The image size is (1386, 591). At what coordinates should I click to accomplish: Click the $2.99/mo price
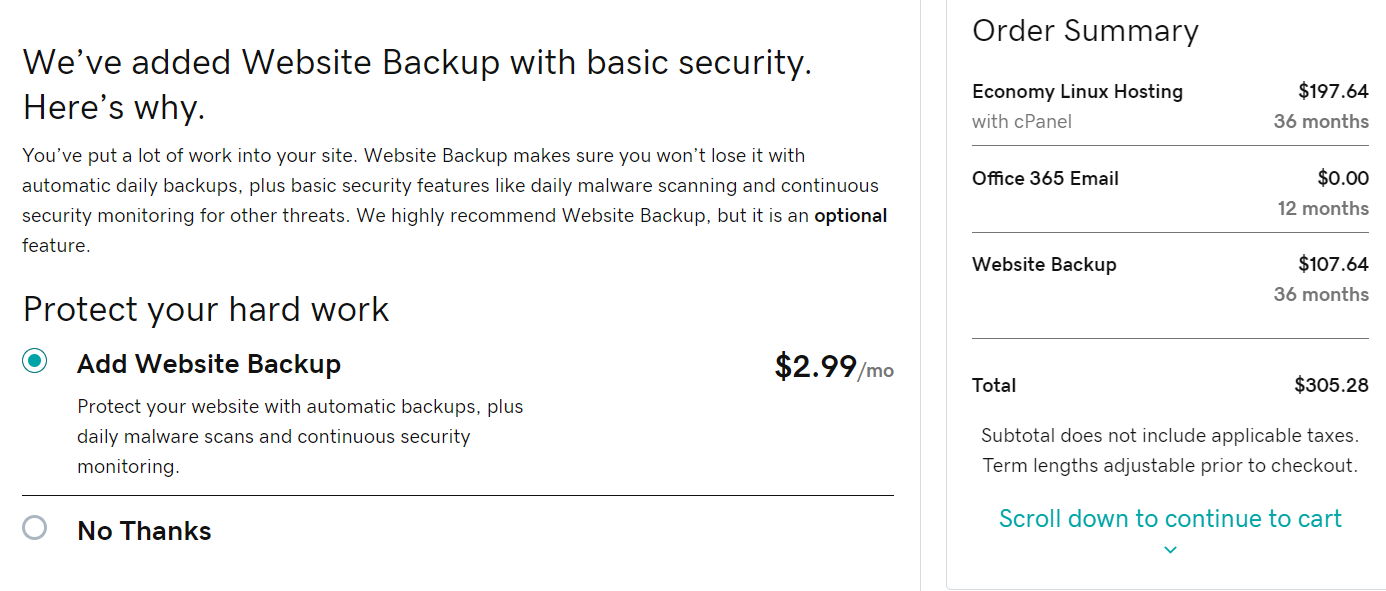coord(834,367)
